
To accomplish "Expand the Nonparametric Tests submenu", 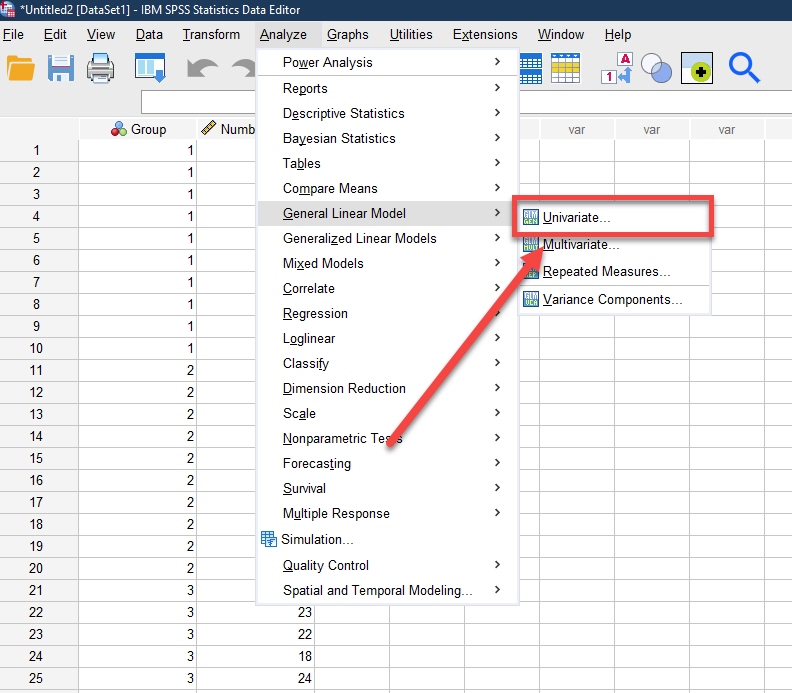I will [388, 438].
